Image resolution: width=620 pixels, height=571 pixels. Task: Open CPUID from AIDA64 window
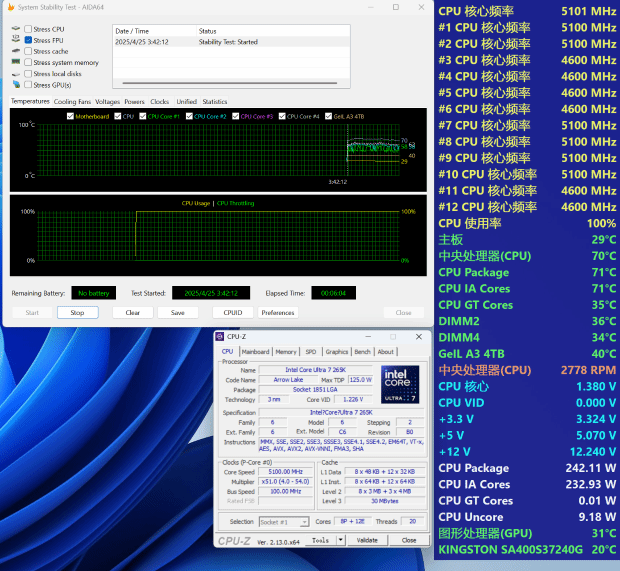[x=233, y=312]
